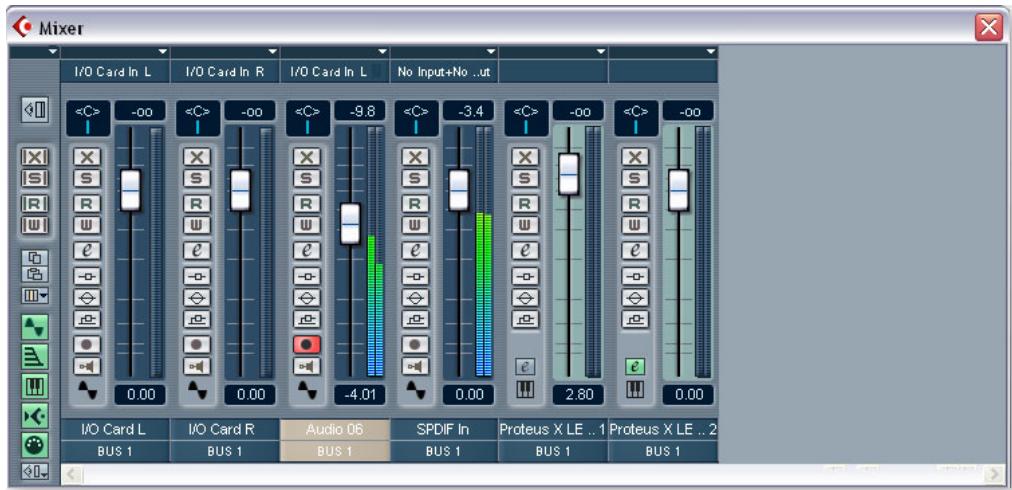
Task: Record-enable the I/O Card R channel
Action: [196, 345]
